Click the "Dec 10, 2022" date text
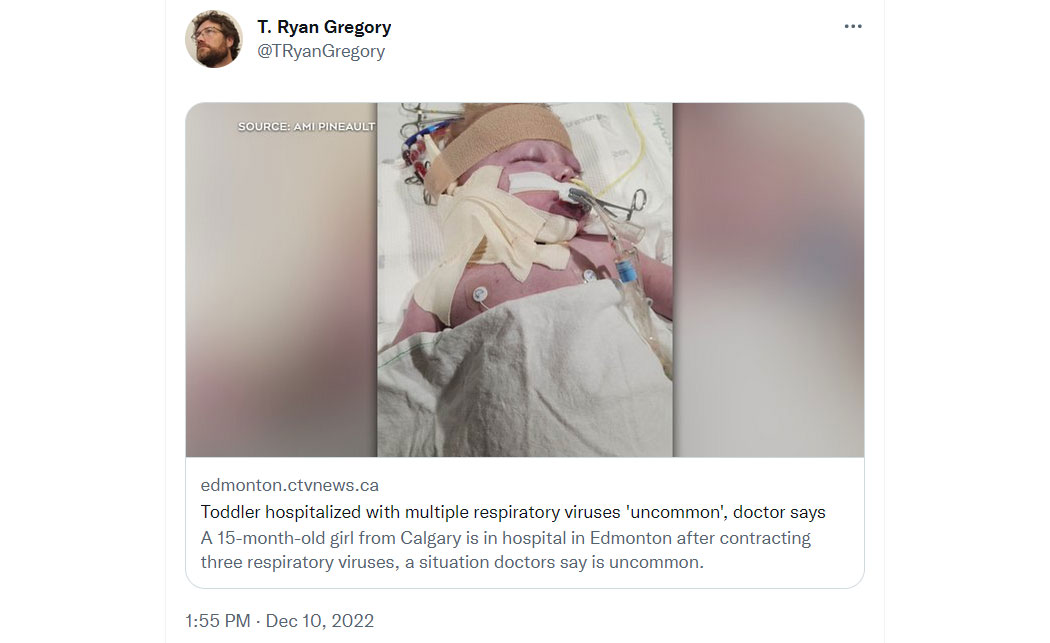Viewport: 1050px width, 643px height. (319, 621)
